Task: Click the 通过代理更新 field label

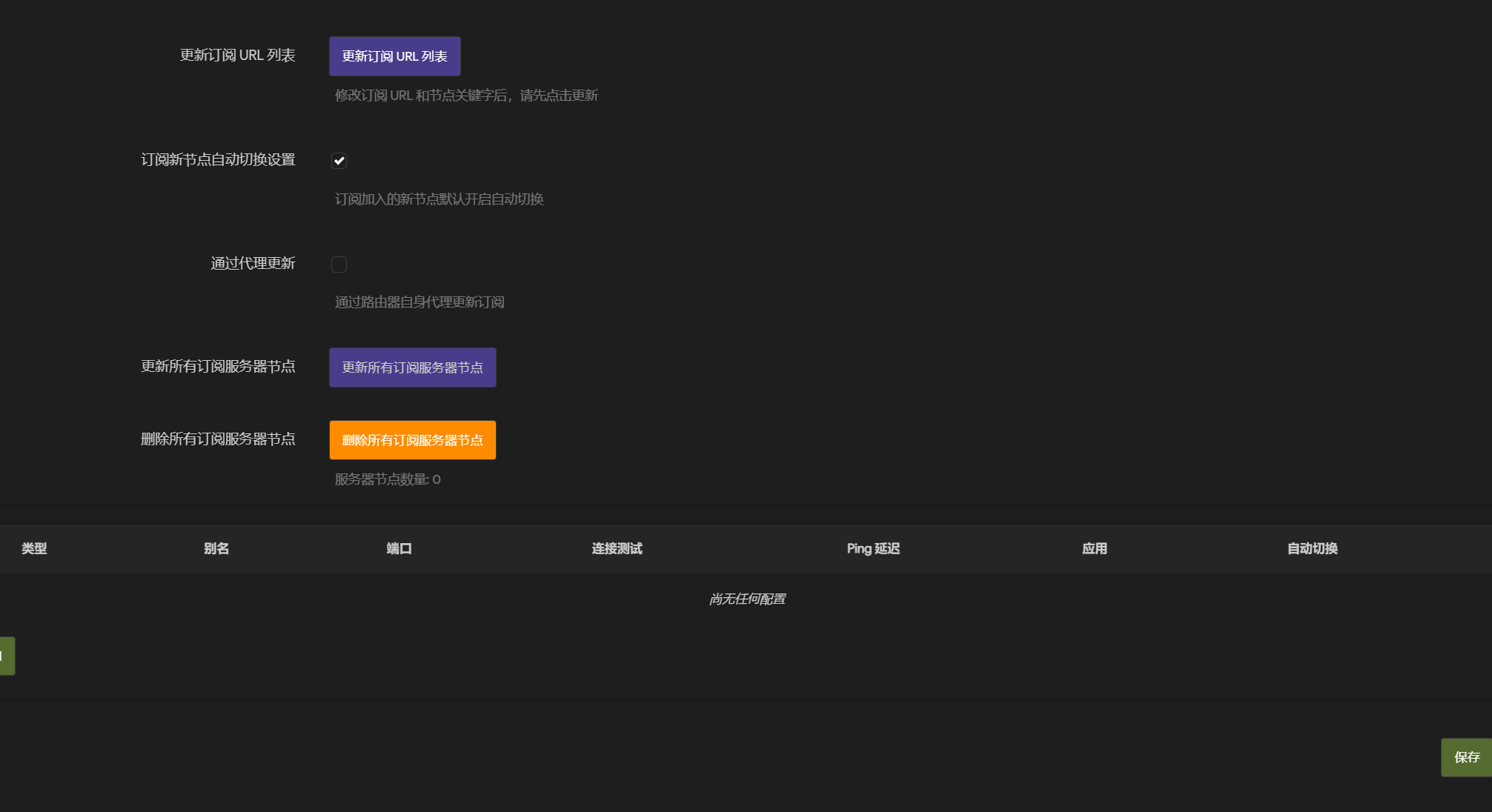Action: tap(253, 264)
